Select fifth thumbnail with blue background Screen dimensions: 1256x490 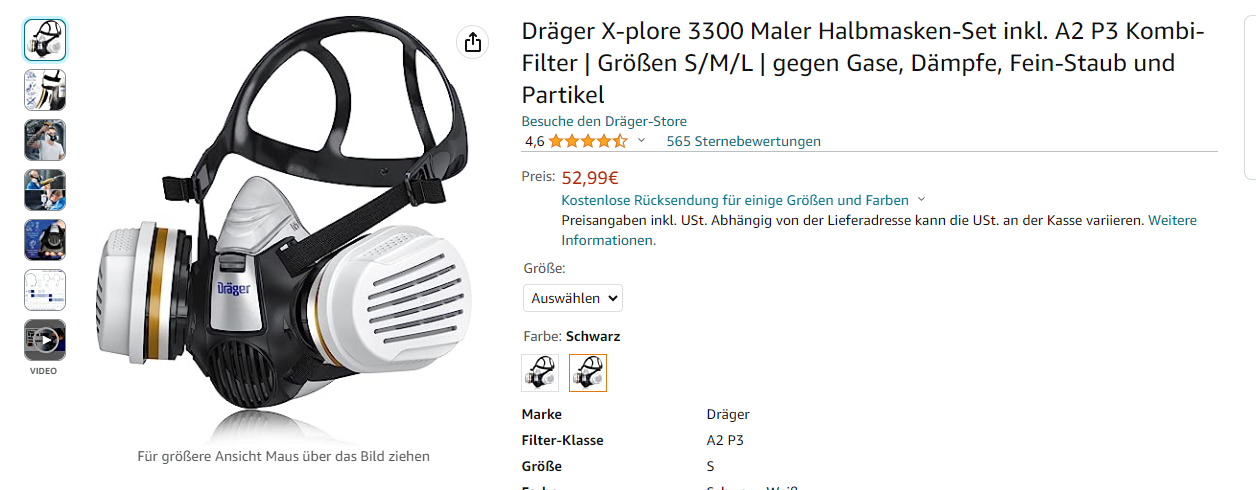[45, 240]
